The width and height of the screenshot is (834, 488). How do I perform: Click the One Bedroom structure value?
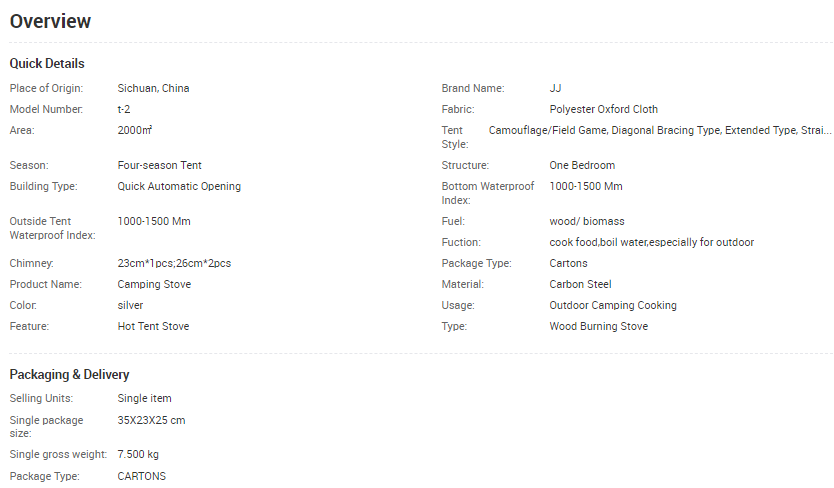click(582, 165)
